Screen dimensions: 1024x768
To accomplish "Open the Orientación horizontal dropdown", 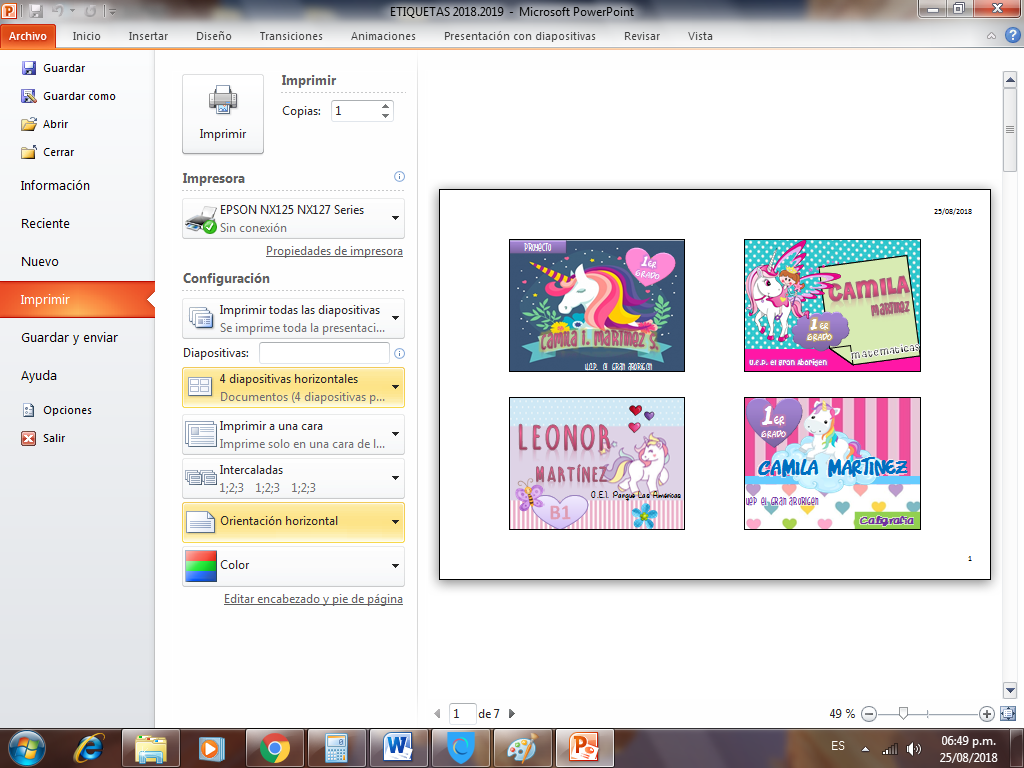I will coord(293,522).
